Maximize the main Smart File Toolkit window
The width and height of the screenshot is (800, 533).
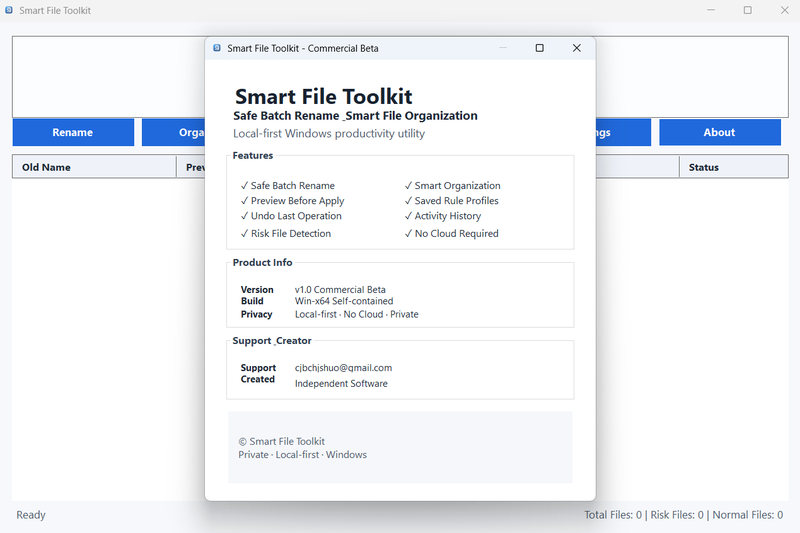click(747, 10)
